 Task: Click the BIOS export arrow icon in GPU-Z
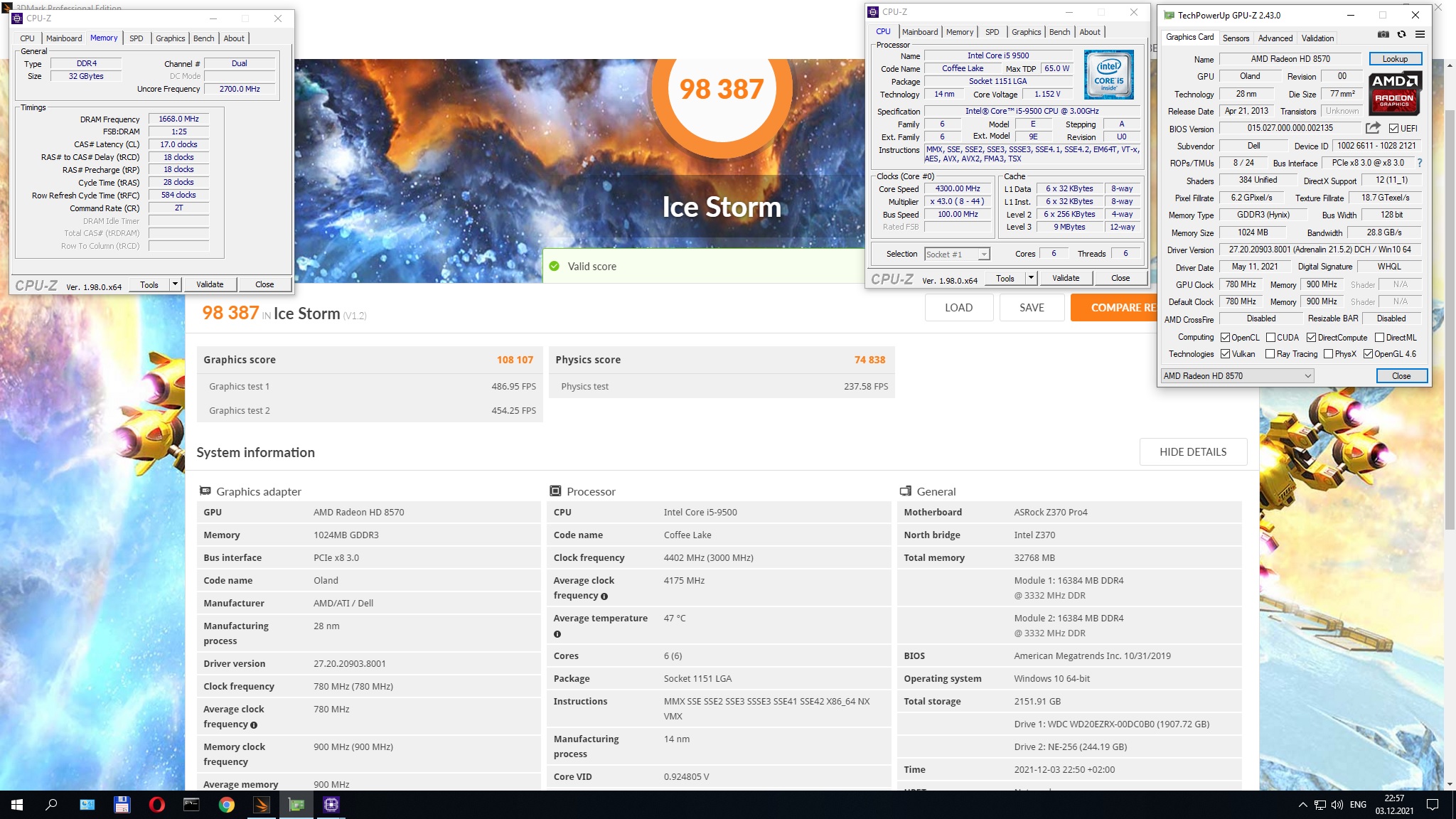(x=1373, y=128)
